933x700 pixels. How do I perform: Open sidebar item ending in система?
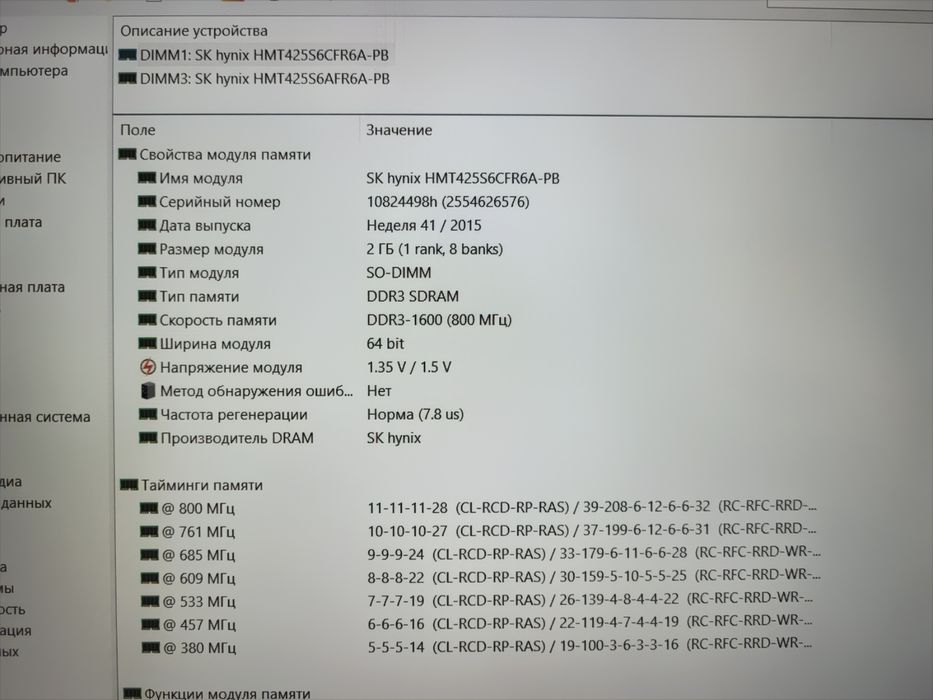coord(45,417)
